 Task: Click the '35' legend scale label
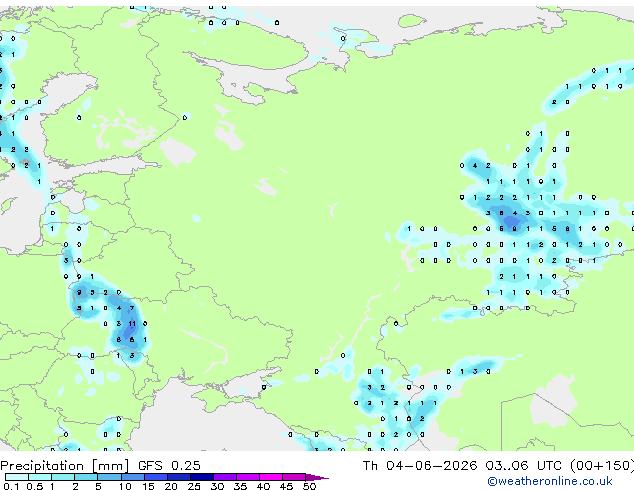click(x=240, y=486)
